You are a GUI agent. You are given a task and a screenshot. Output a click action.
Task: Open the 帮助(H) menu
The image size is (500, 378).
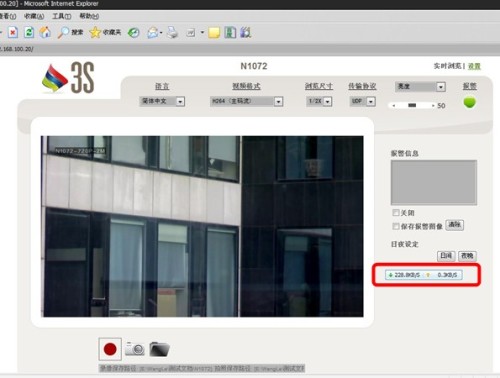click(x=89, y=16)
